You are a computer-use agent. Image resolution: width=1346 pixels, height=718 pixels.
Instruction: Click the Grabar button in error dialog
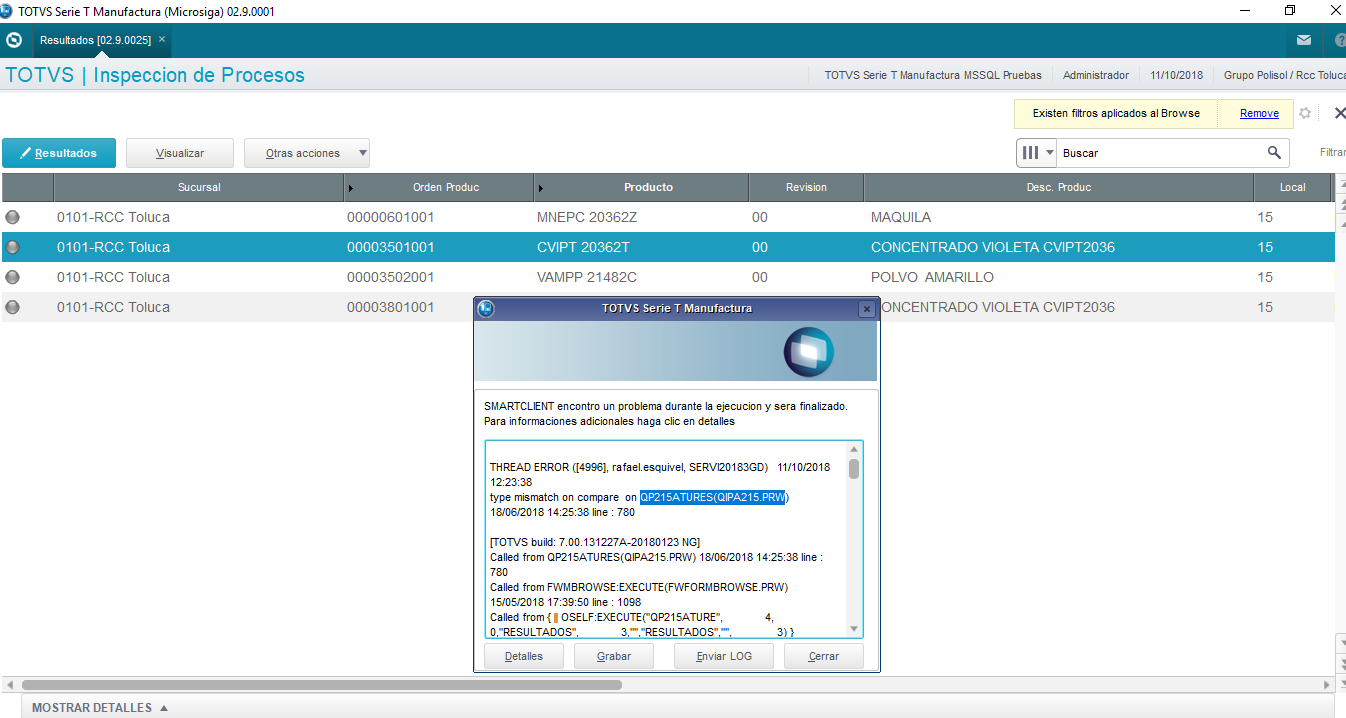(614, 656)
